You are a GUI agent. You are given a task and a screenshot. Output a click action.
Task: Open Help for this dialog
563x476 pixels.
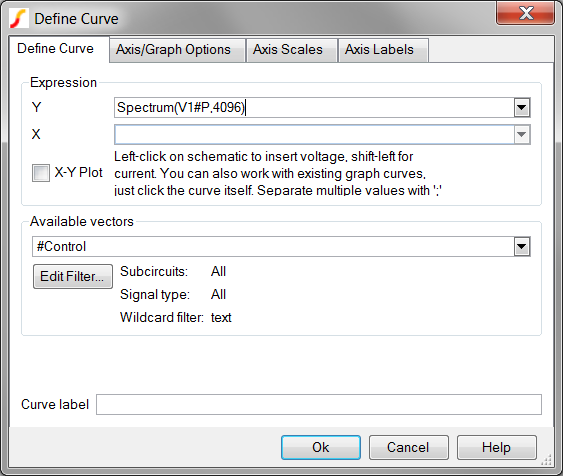(497, 447)
